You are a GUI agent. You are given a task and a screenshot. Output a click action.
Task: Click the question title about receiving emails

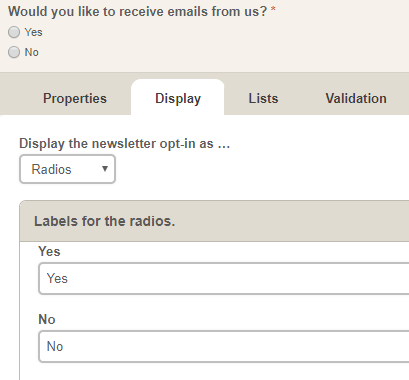point(137,11)
